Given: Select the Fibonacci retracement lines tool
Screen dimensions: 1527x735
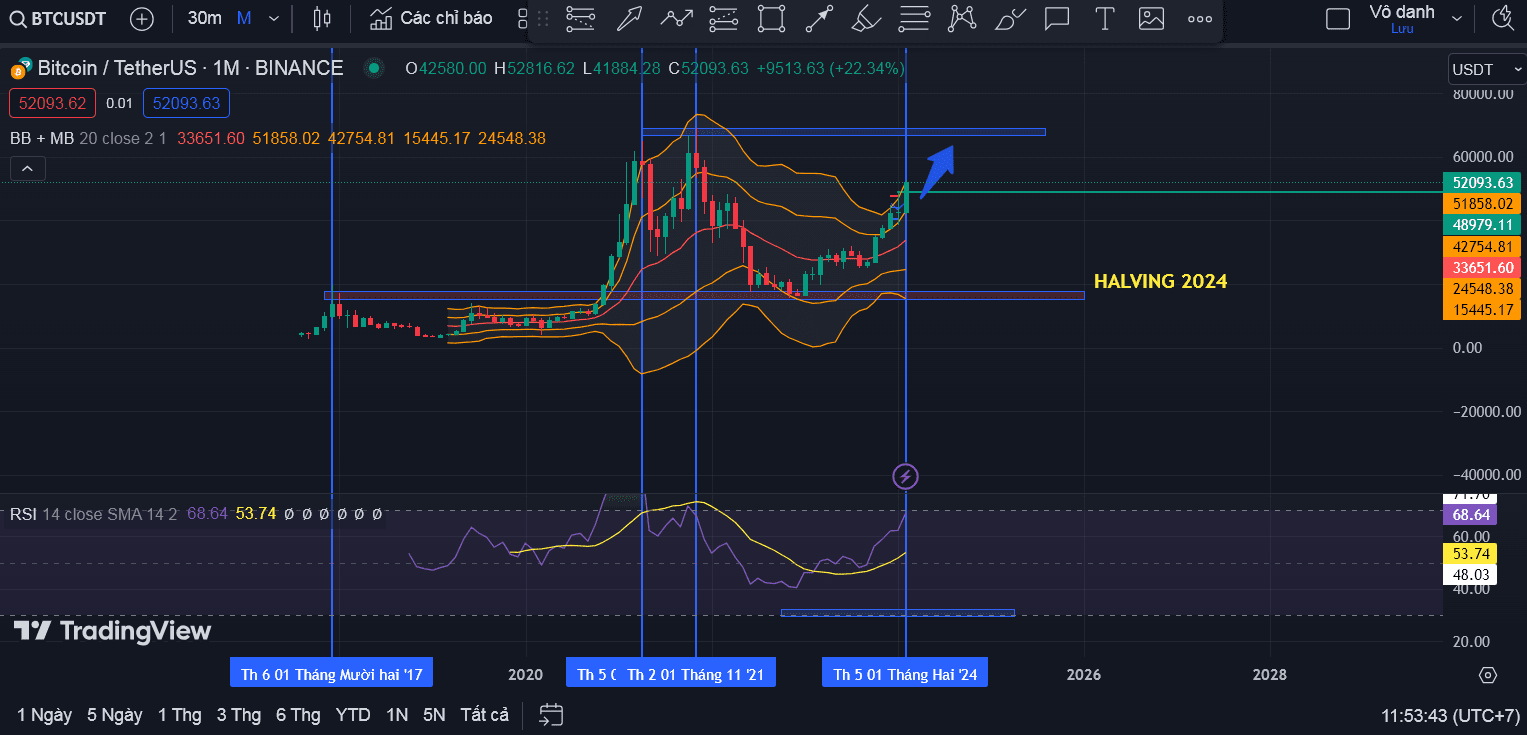Looking at the screenshot, I should (x=914, y=18).
